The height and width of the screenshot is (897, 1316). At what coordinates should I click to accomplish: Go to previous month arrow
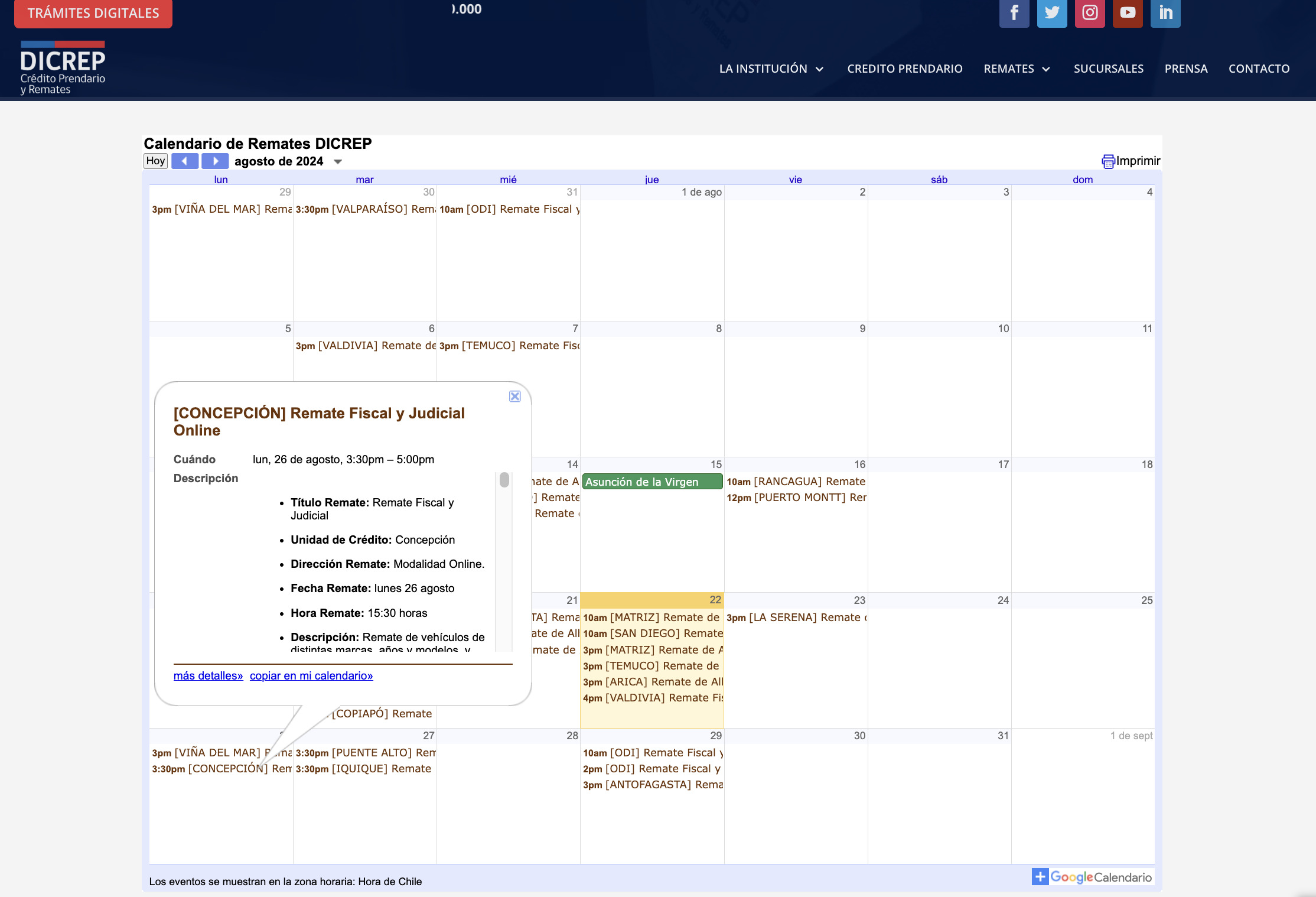(185, 161)
